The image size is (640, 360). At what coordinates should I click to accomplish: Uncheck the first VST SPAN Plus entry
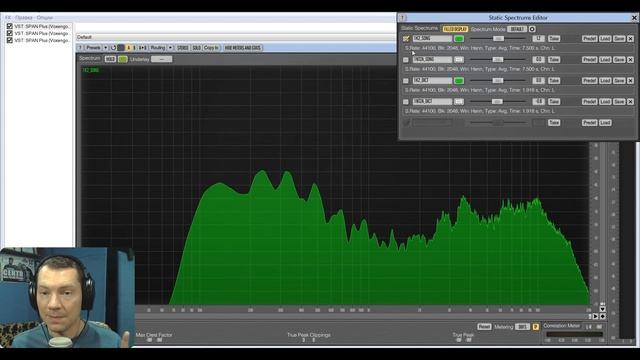9,26
